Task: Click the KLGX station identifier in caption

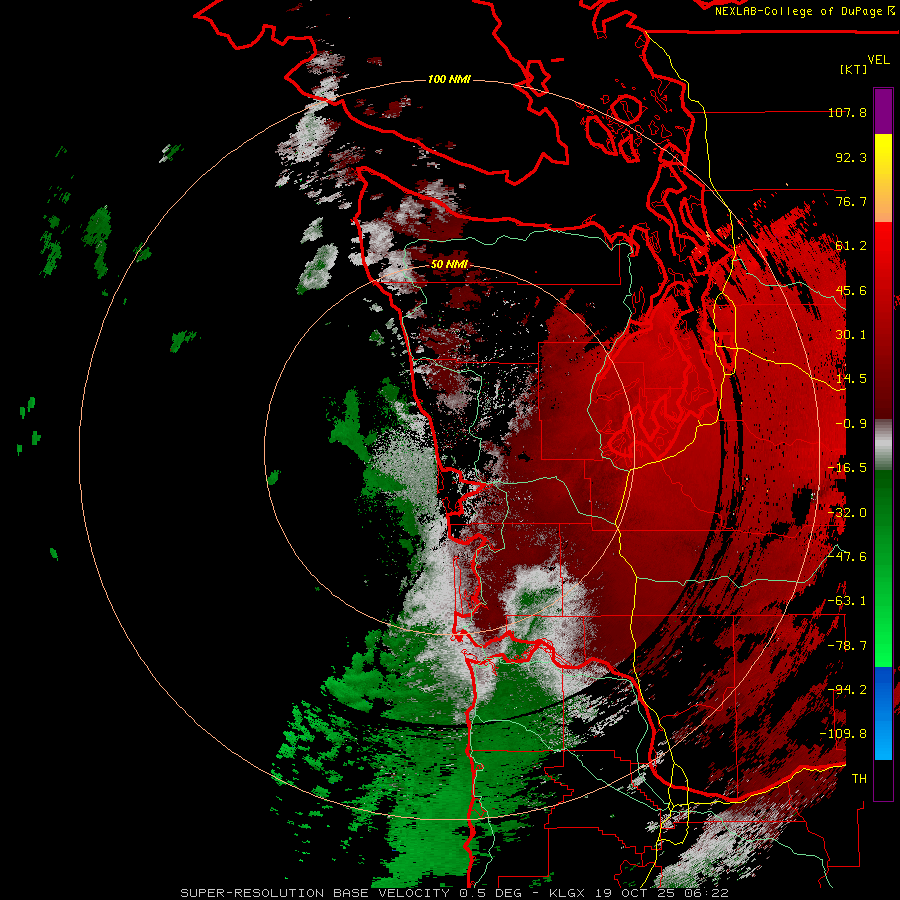Action: (x=569, y=893)
